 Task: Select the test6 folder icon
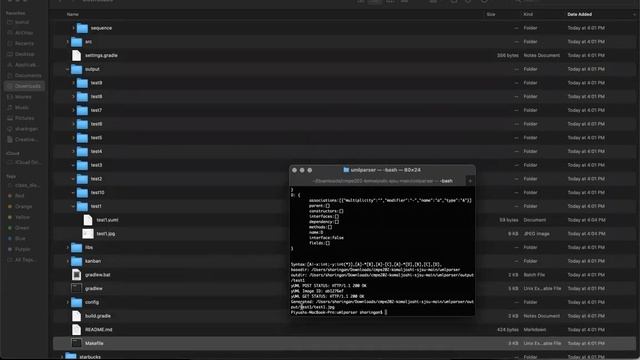(82, 124)
